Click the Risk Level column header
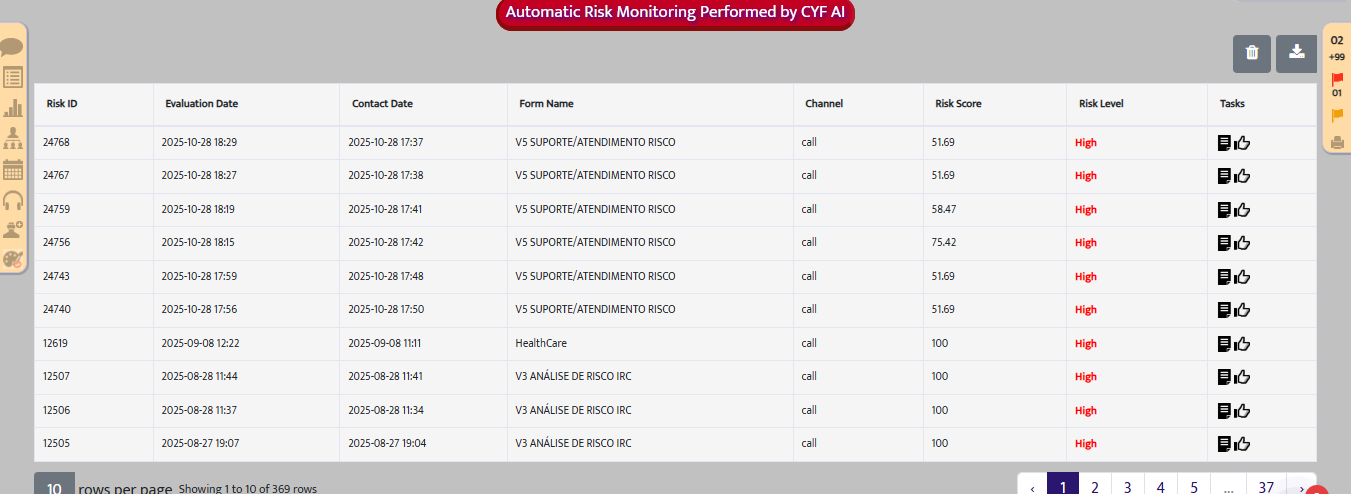This screenshot has width=1351, height=494. coord(1102,104)
